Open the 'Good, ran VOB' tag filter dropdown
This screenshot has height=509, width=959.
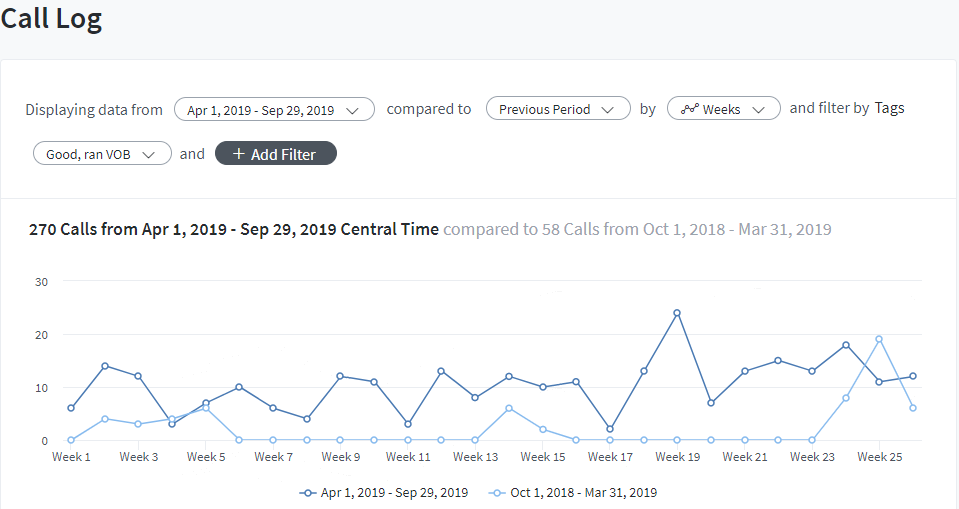click(x=102, y=154)
